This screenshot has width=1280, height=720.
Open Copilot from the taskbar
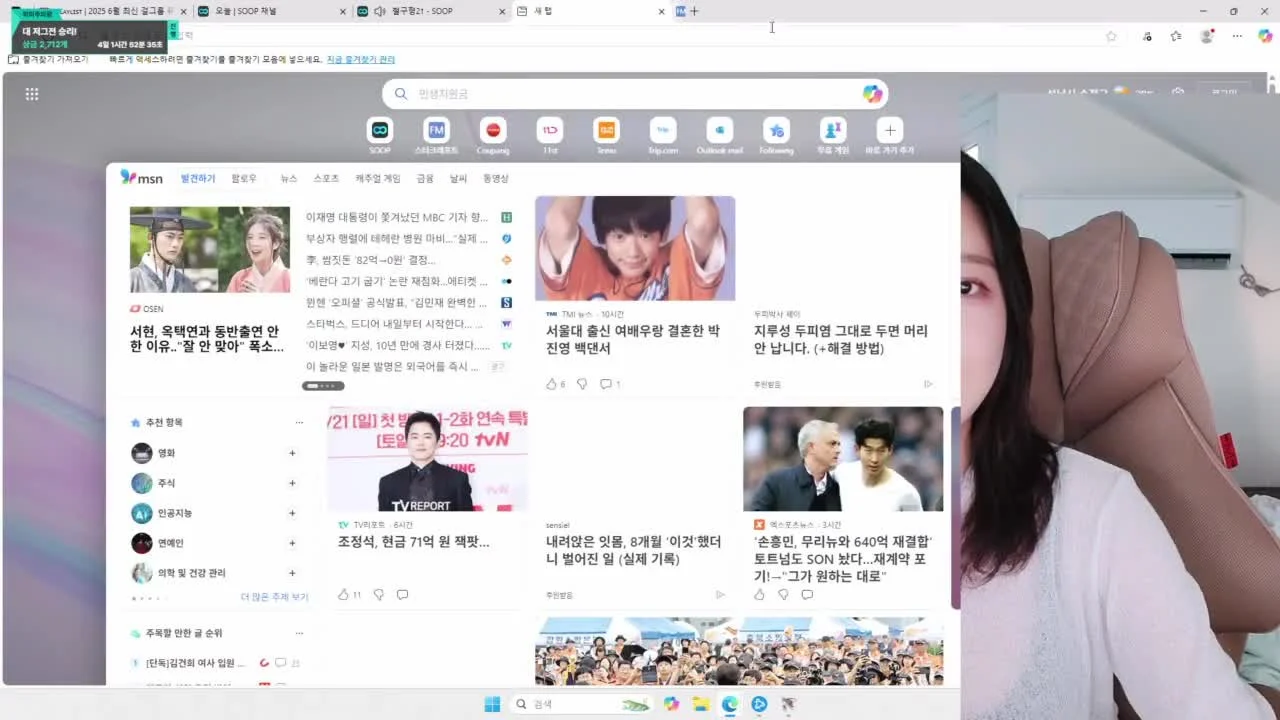pyautogui.click(x=672, y=704)
